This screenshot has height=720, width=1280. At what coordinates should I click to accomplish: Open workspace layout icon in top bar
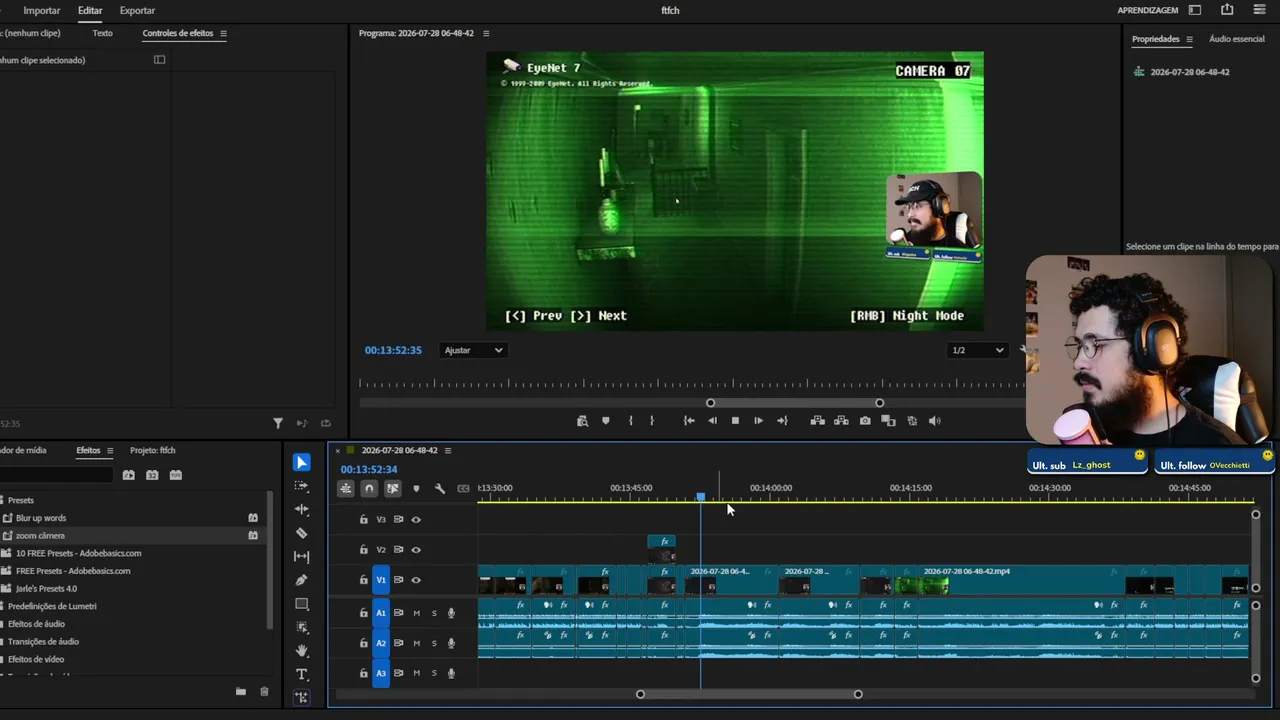[1195, 10]
